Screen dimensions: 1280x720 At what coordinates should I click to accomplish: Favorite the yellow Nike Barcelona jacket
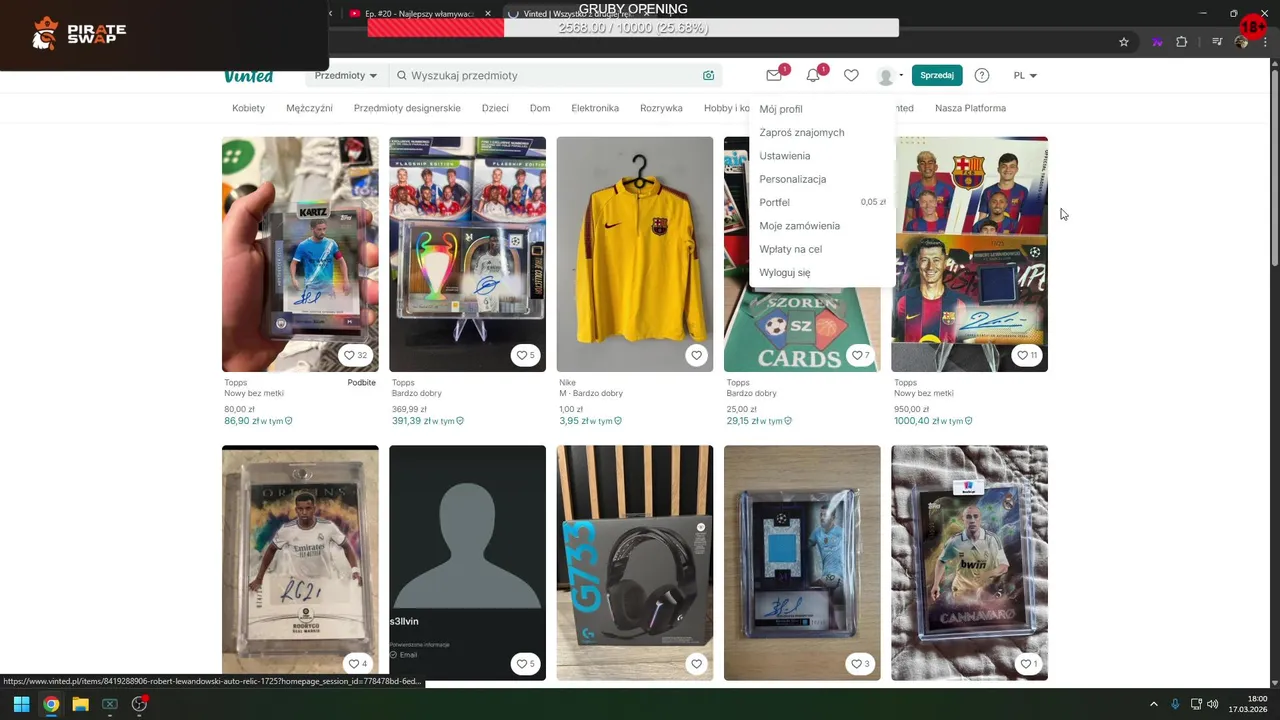(x=697, y=355)
